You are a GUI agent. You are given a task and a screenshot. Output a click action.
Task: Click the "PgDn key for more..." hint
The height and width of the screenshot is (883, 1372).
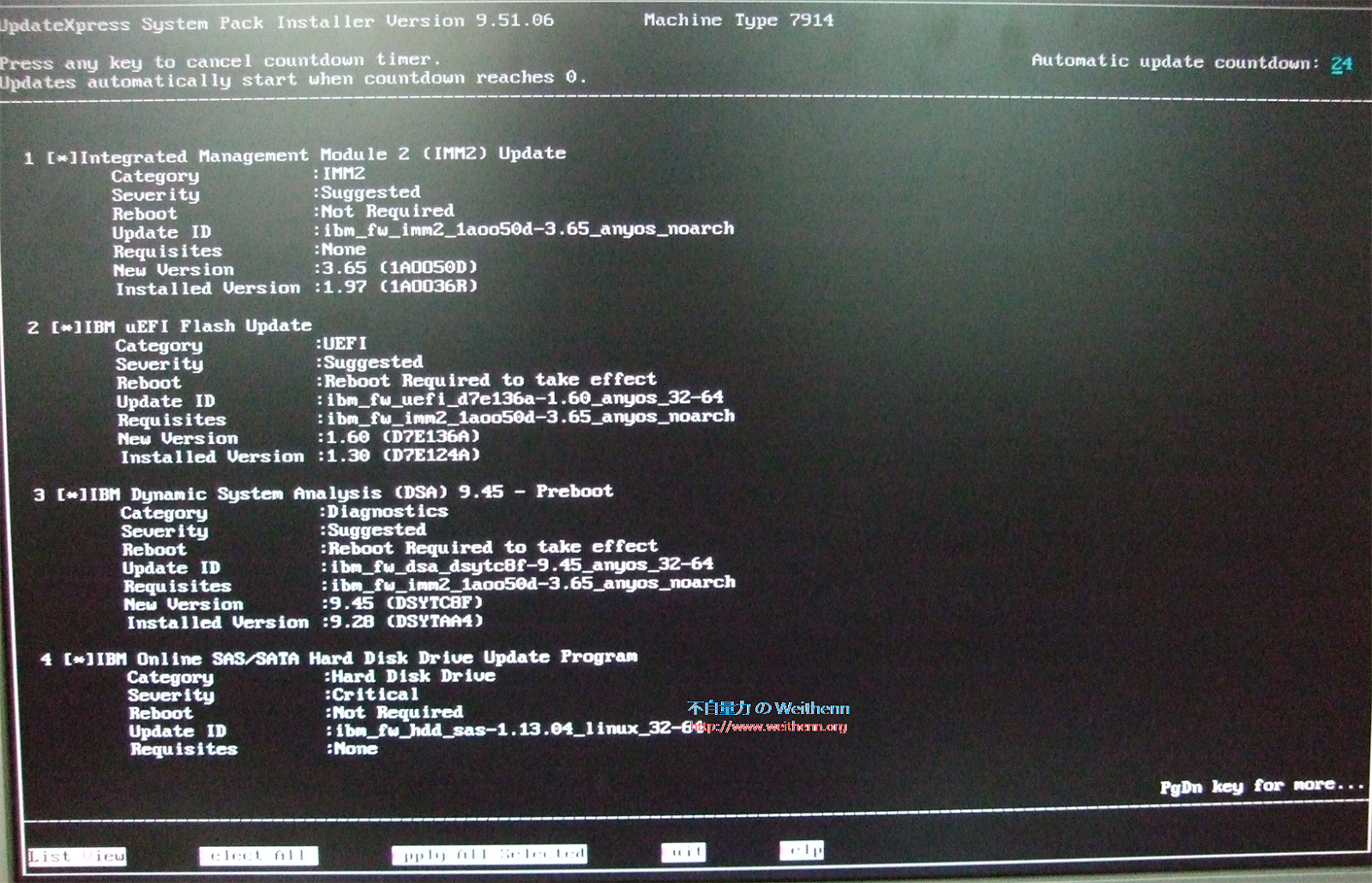1262,786
